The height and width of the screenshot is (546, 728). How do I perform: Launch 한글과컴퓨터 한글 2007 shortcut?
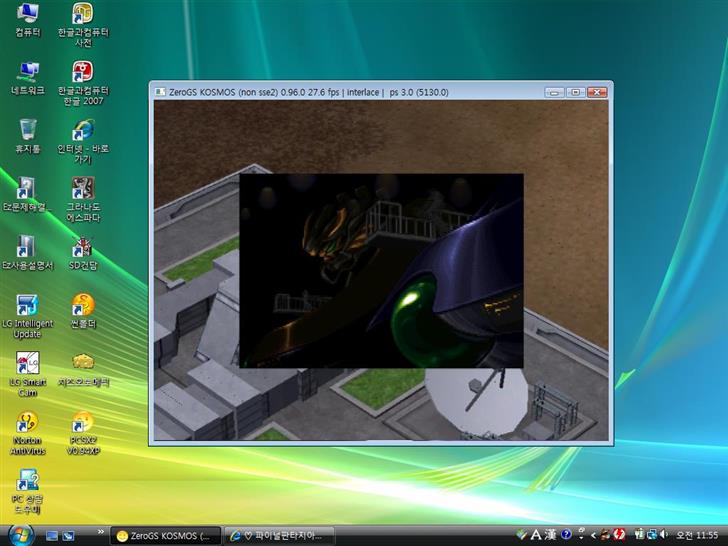click(83, 83)
